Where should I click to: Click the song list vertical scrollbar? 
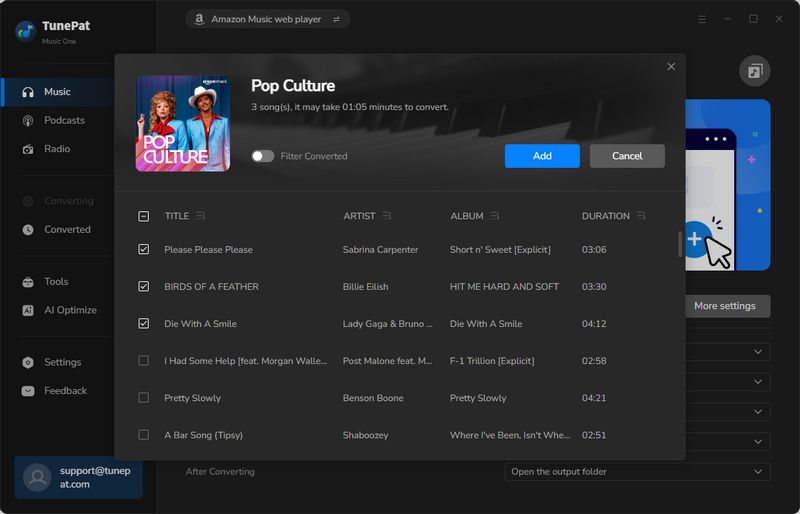pos(680,244)
